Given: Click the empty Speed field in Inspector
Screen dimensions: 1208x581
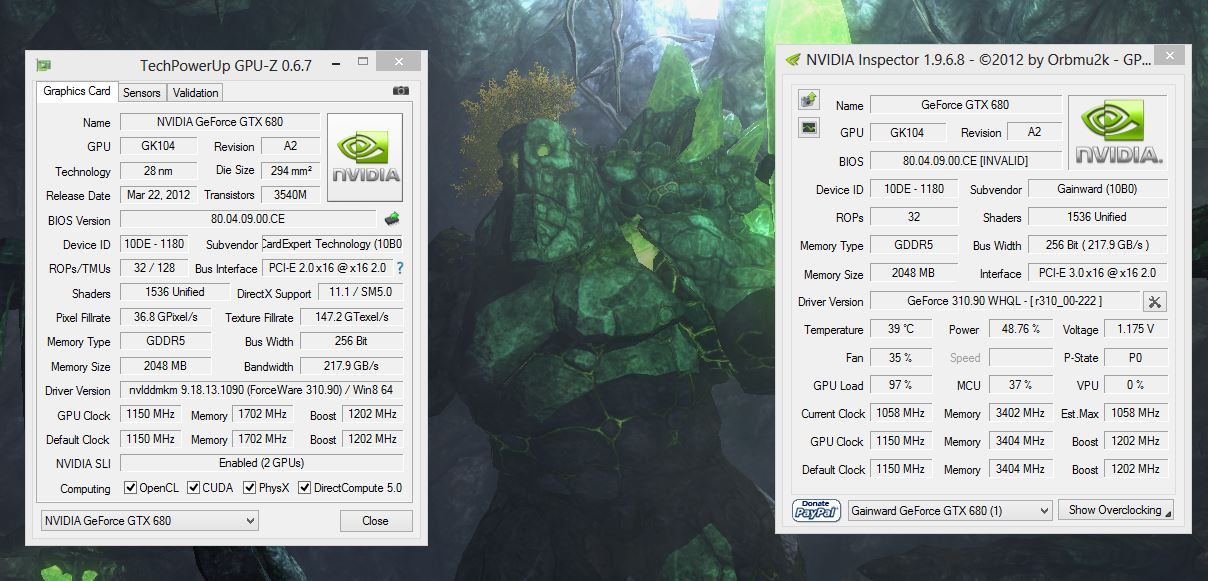Looking at the screenshot, I should click(1021, 357).
